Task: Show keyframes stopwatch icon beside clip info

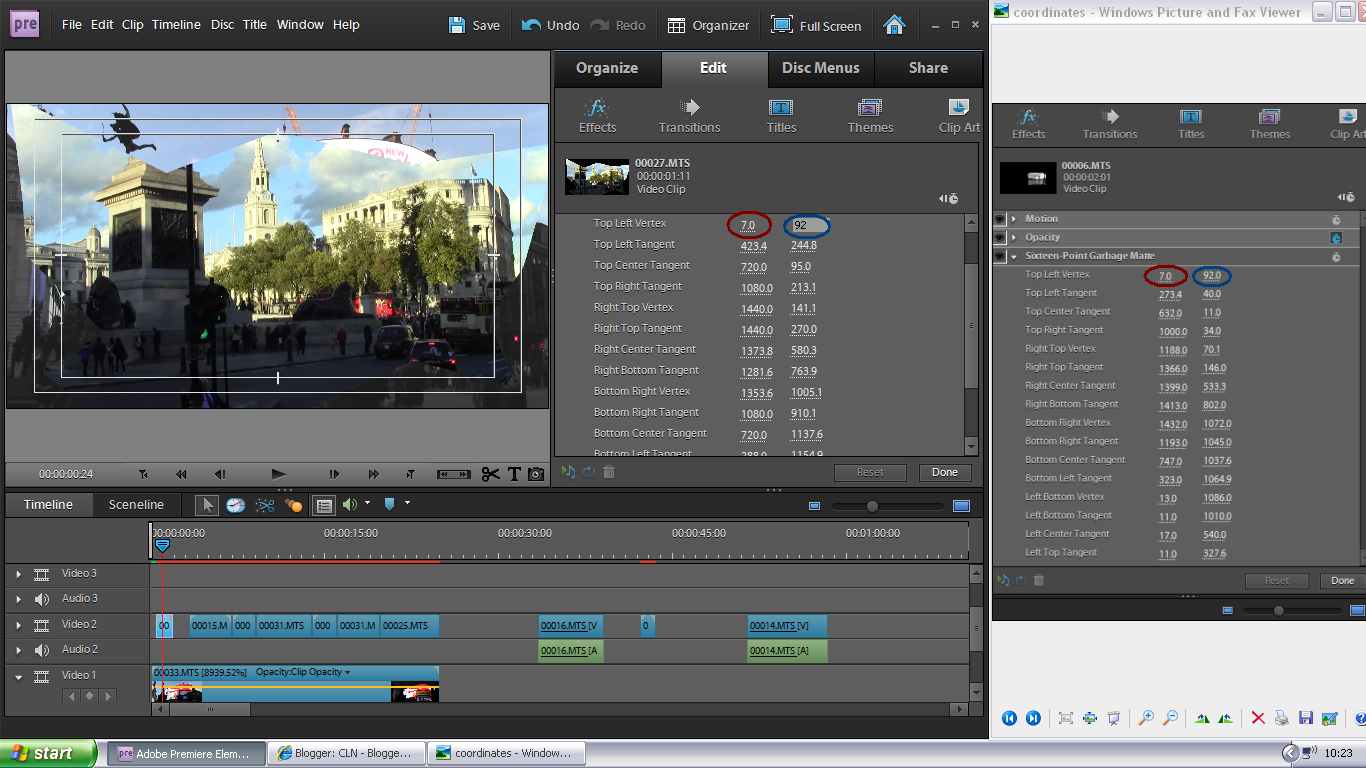Action: click(x=949, y=199)
